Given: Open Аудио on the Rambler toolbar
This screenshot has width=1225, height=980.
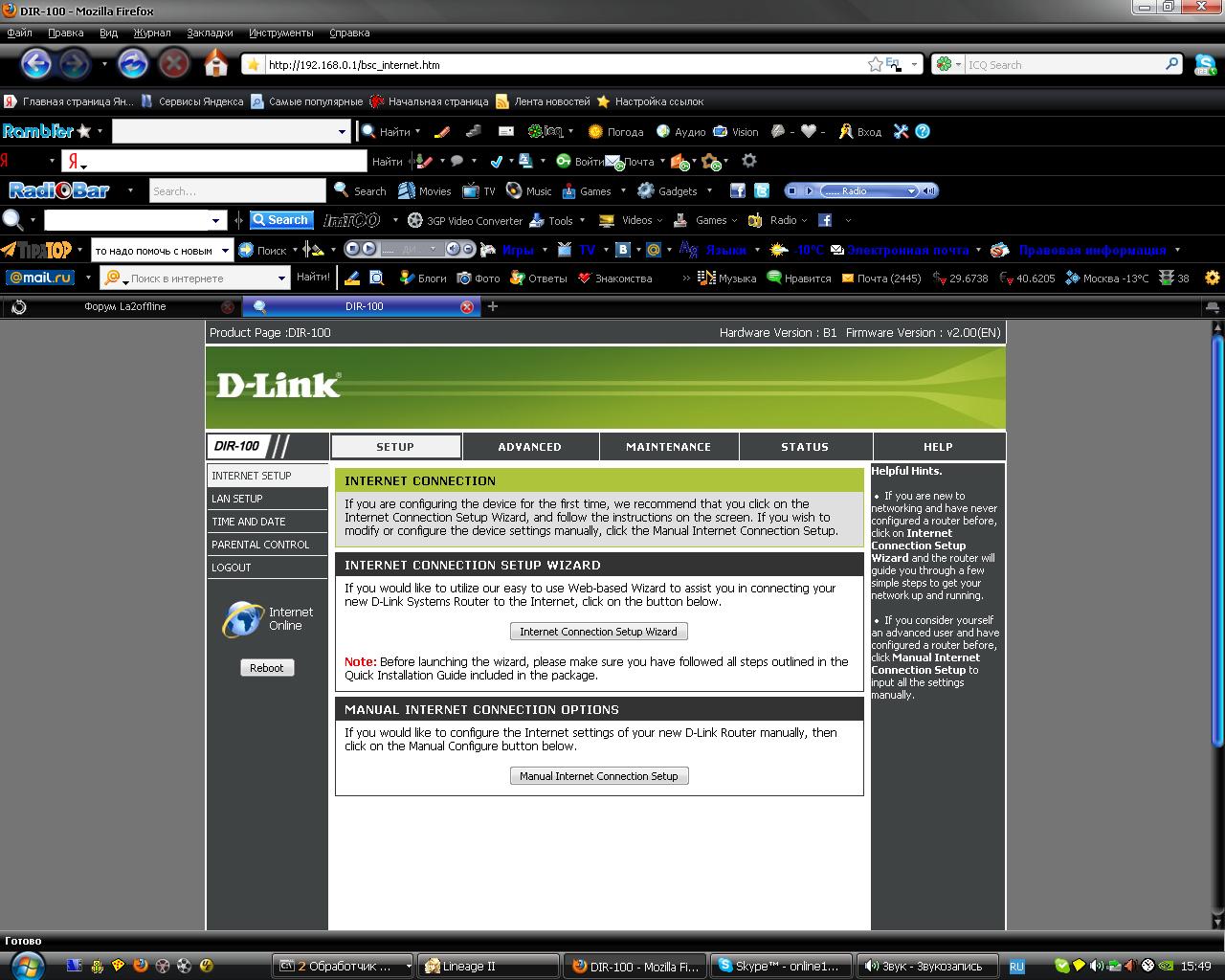Looking at the screenshot, I should point(679,132).
